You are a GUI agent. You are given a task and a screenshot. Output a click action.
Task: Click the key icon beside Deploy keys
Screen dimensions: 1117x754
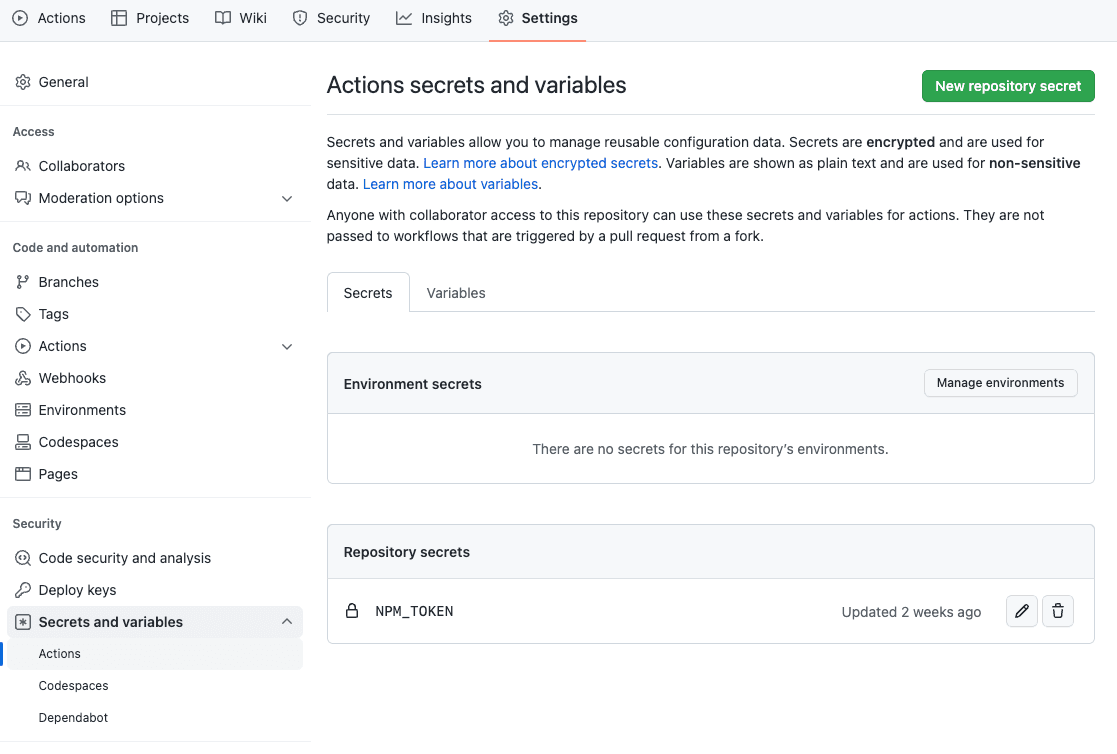(x=23, y=590)
